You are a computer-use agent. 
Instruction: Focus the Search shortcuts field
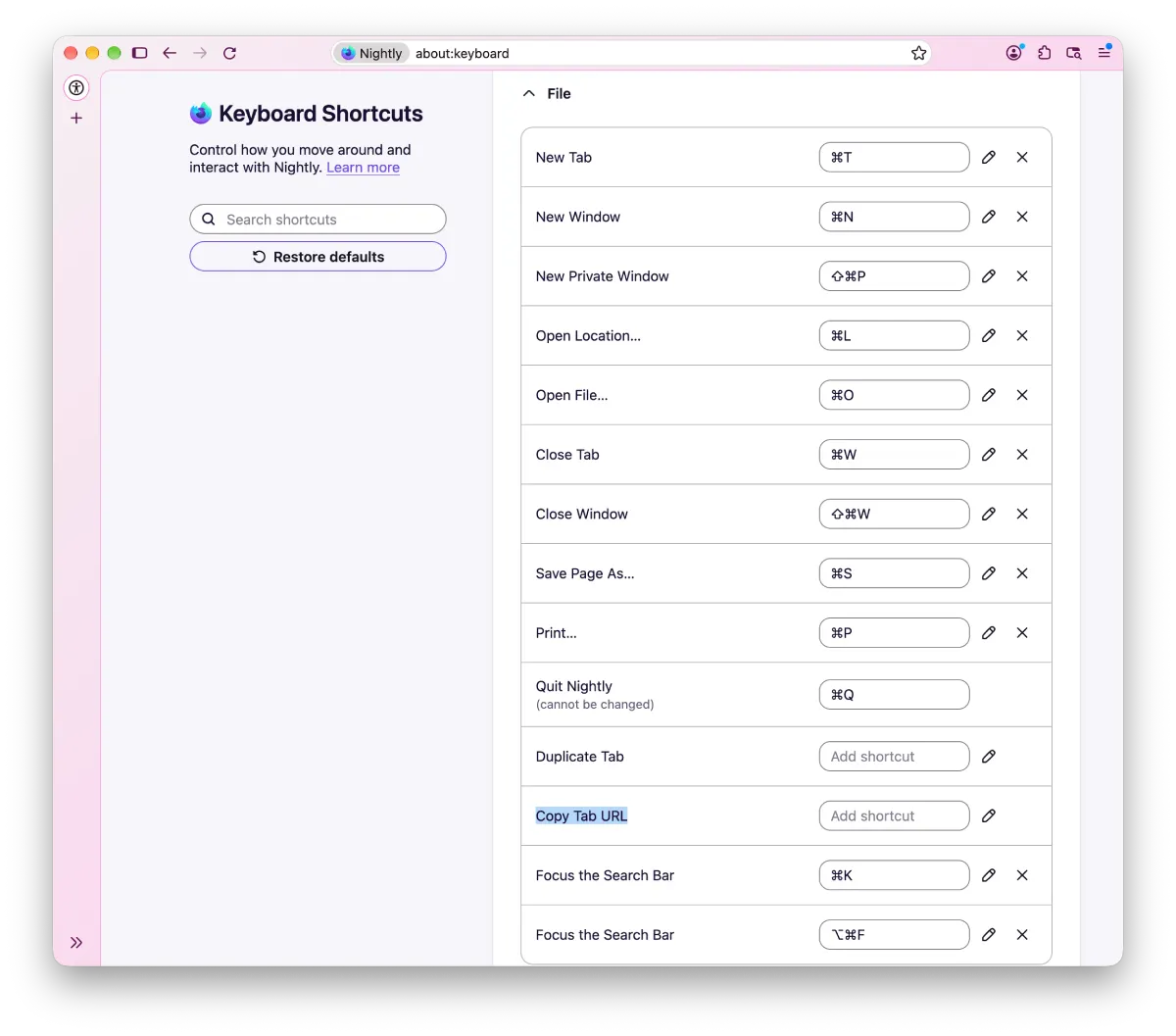[318, 220]
